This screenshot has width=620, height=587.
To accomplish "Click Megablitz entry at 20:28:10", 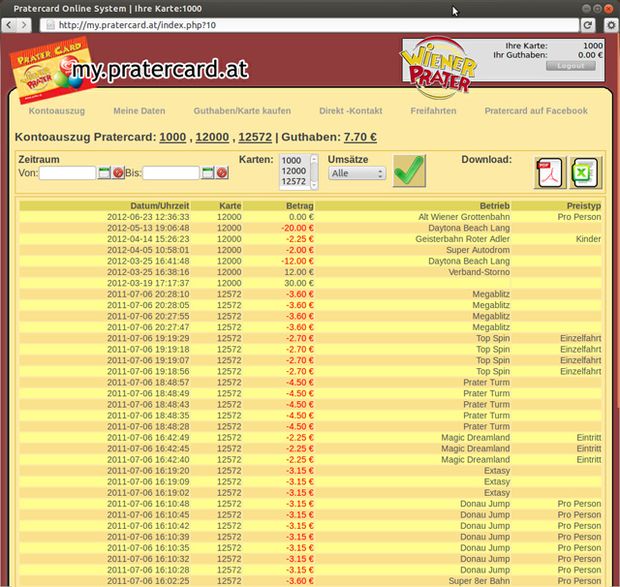I will click(491, 294).
